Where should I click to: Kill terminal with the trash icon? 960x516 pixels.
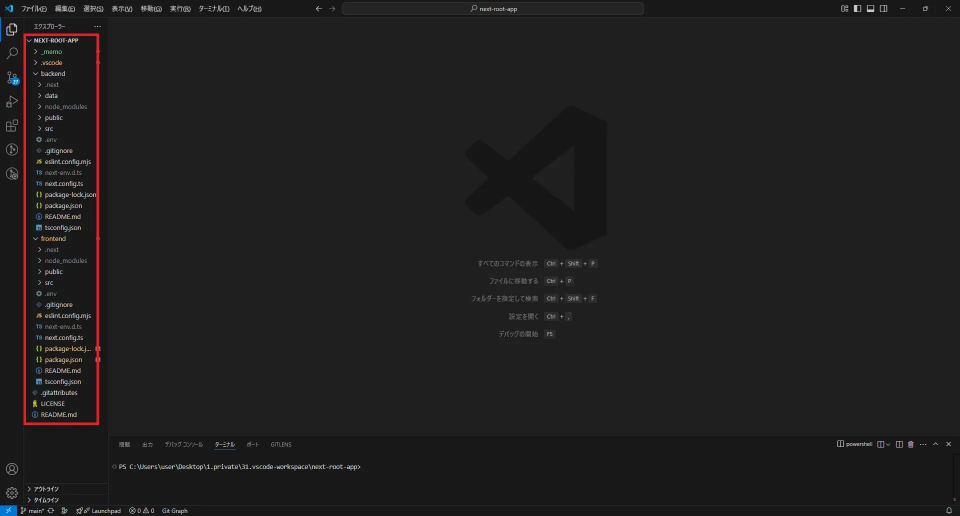(910, 444)
